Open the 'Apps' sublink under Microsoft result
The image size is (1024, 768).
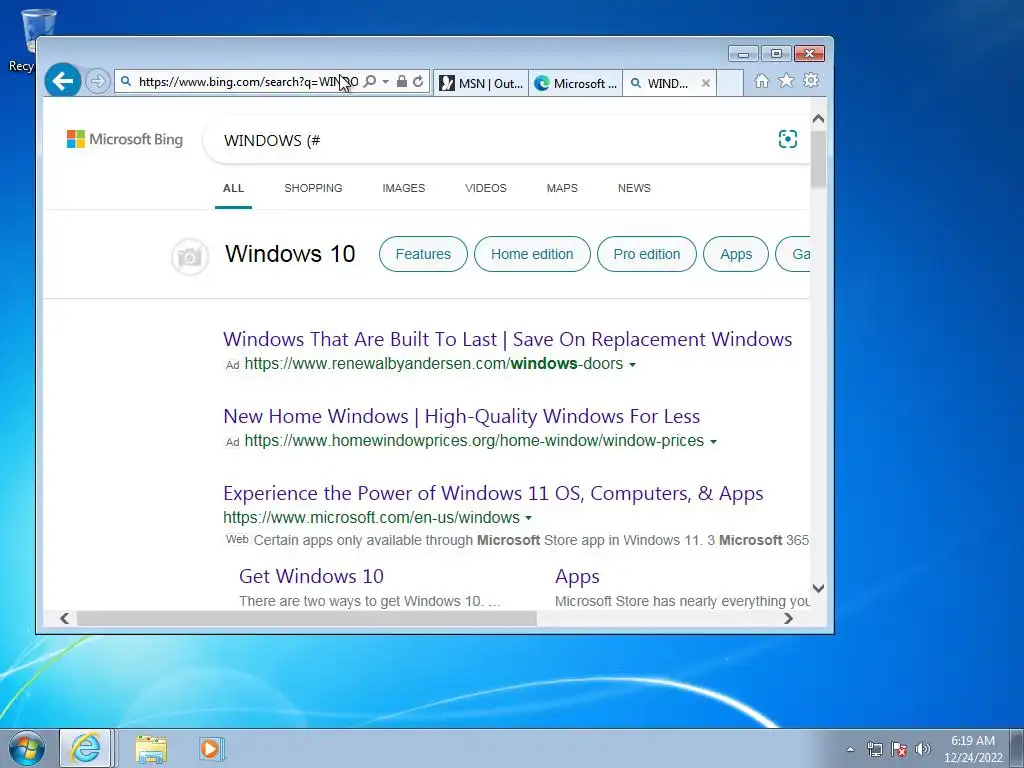(577, 577)
